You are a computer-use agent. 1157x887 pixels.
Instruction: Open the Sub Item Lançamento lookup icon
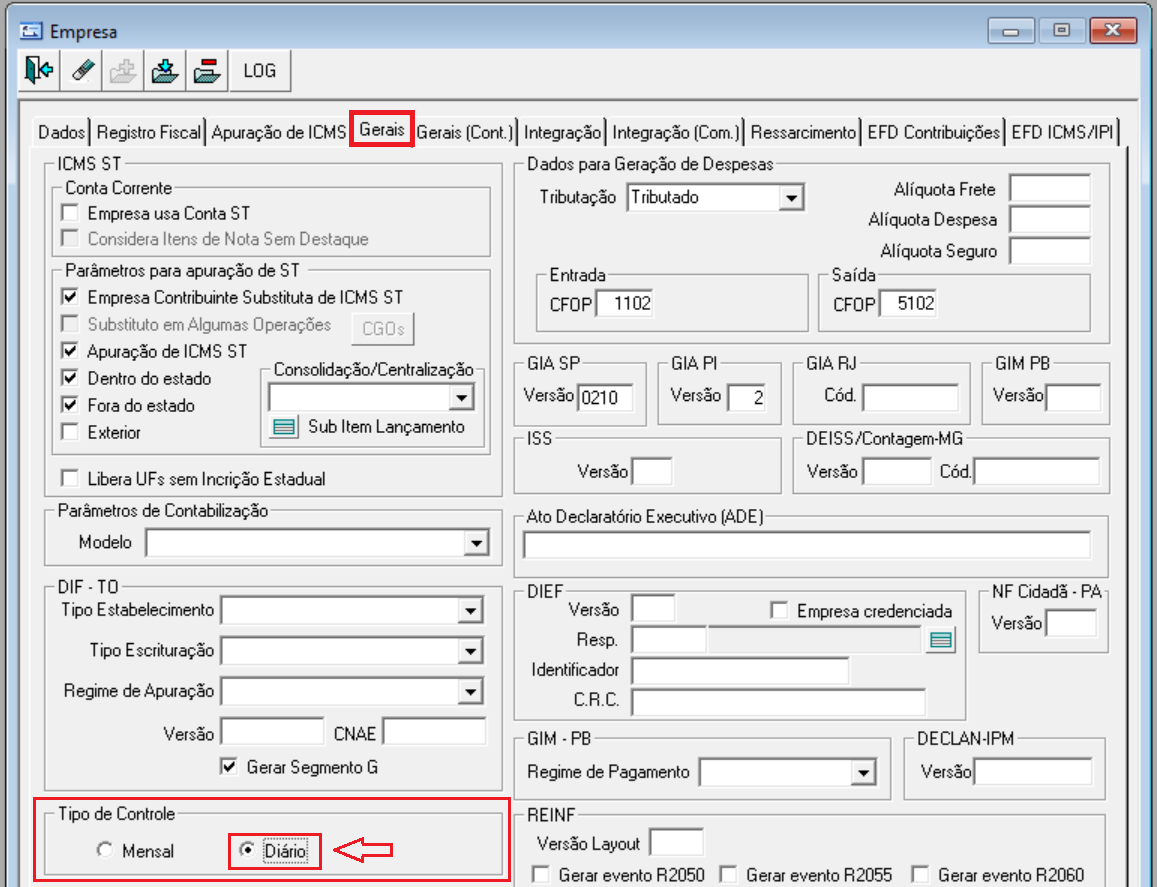(284, 427)
